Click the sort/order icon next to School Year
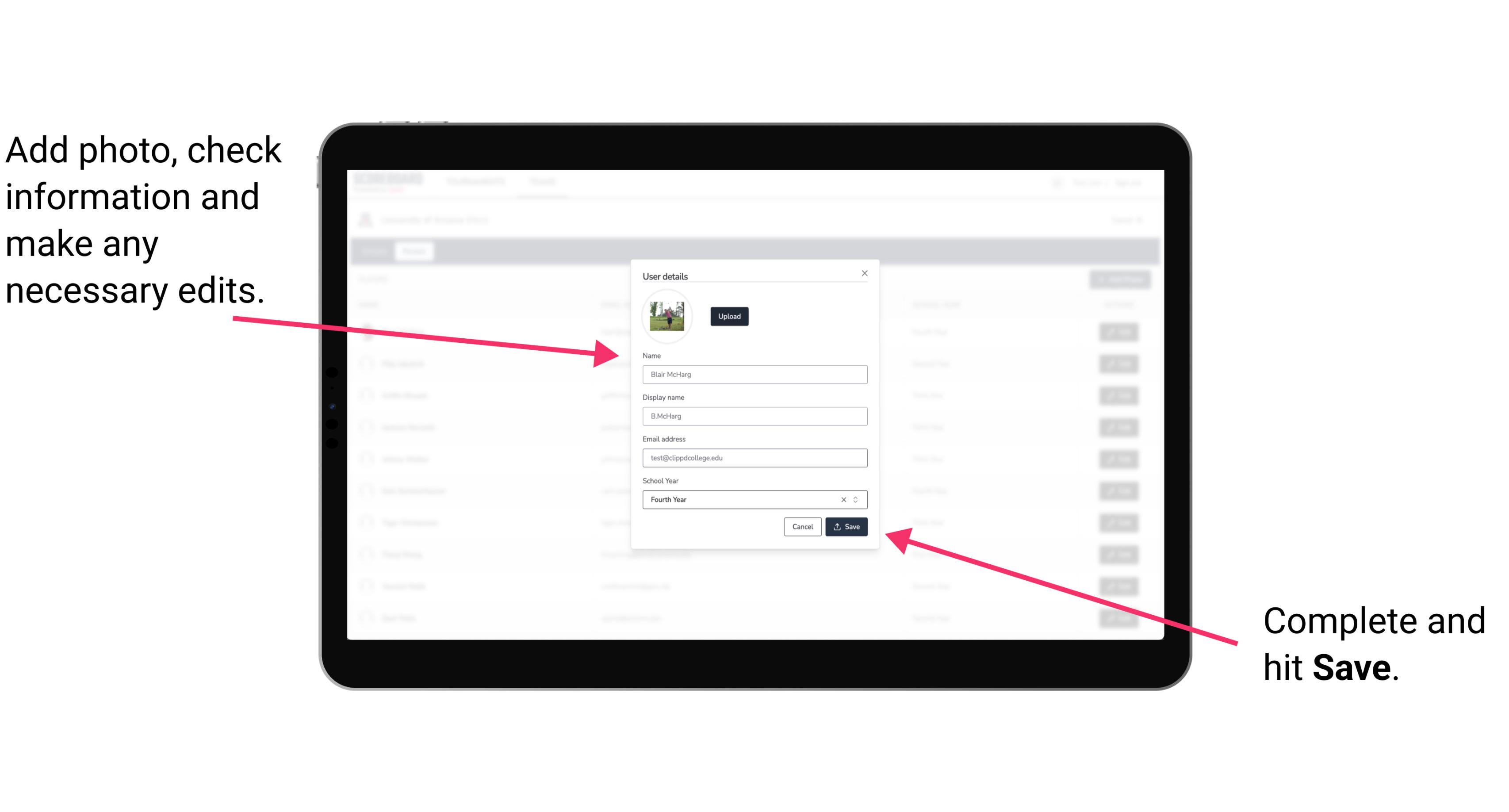This screenshot has height=812, width=1509. (857, 500)
